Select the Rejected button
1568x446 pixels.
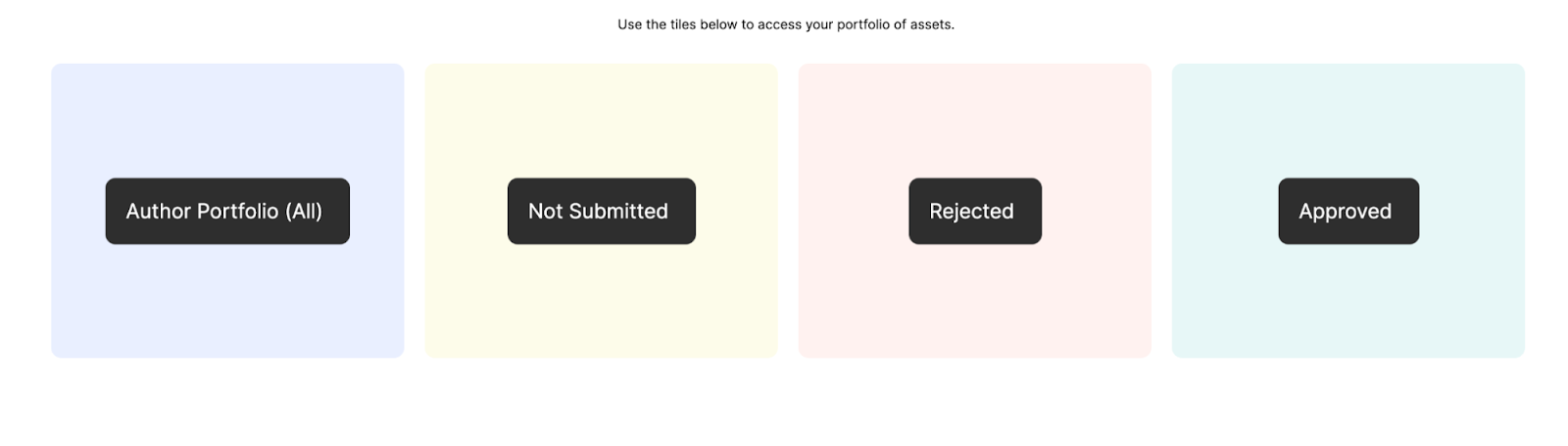[x=974, y=211]
